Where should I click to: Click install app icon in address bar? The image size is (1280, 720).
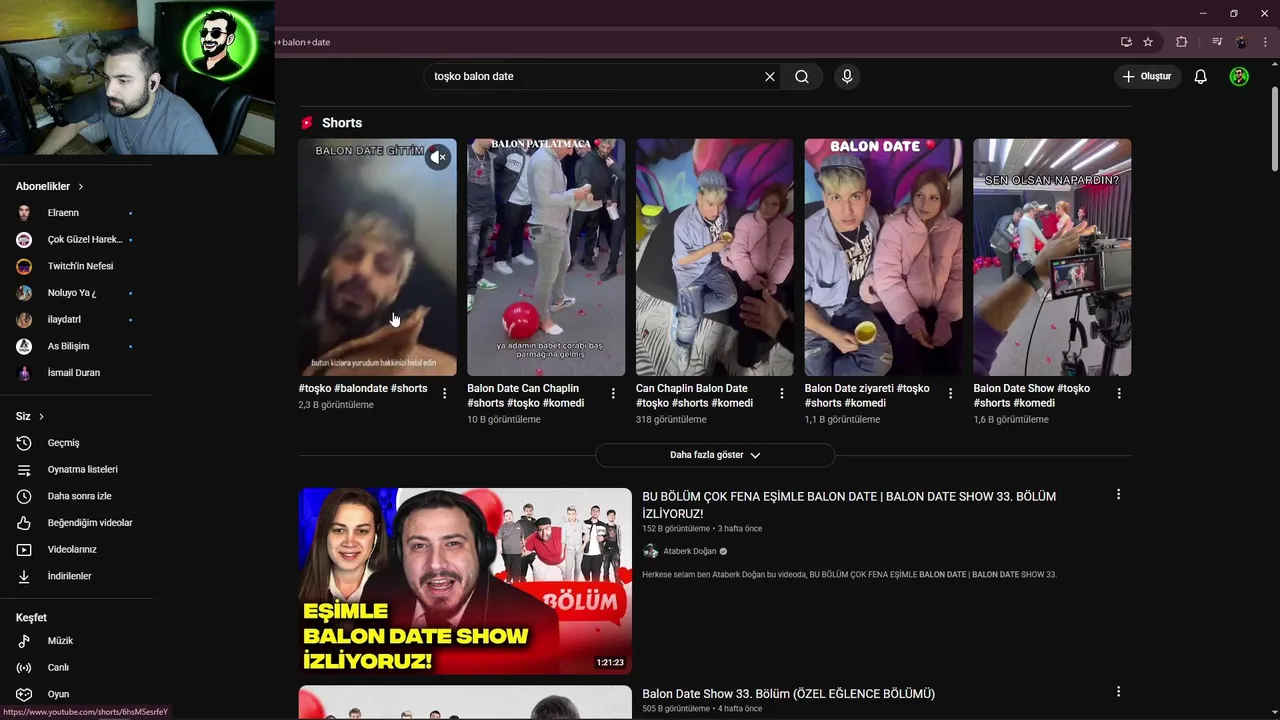click(1126, 42)
